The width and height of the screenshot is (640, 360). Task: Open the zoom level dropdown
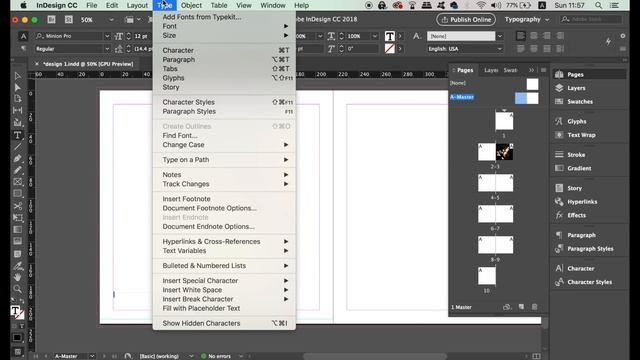(111, 20)
